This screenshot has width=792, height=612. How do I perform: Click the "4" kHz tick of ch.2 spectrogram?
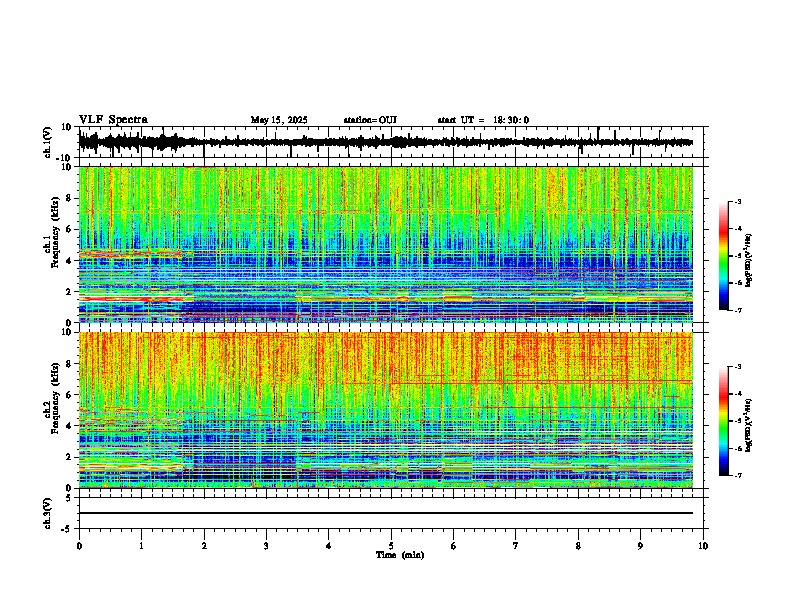coord(71,426)
